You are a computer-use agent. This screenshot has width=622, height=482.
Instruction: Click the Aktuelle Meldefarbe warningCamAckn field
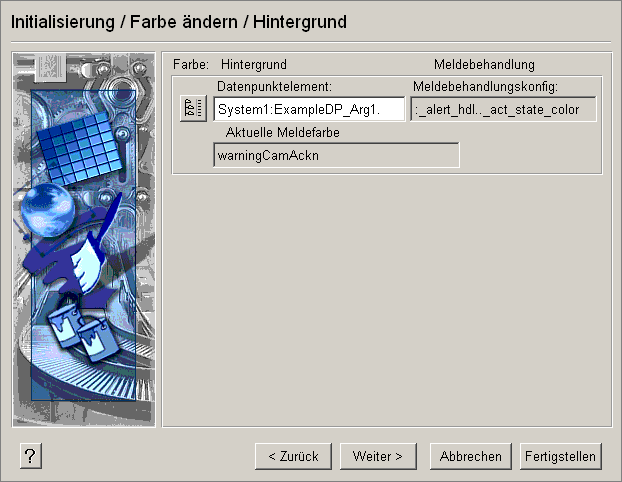tap(336, 155)
